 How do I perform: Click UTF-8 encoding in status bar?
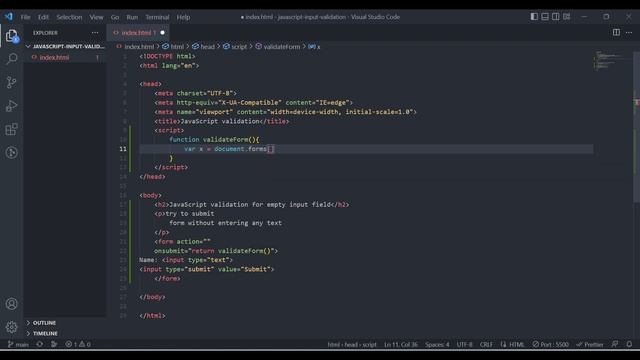pyautogui.click(x=464, y=344)
